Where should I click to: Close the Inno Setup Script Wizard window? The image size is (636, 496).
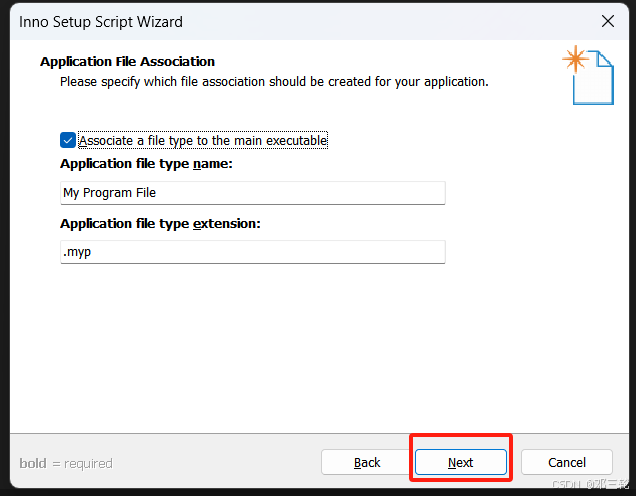pyautogui.click(x=608, y=21)
